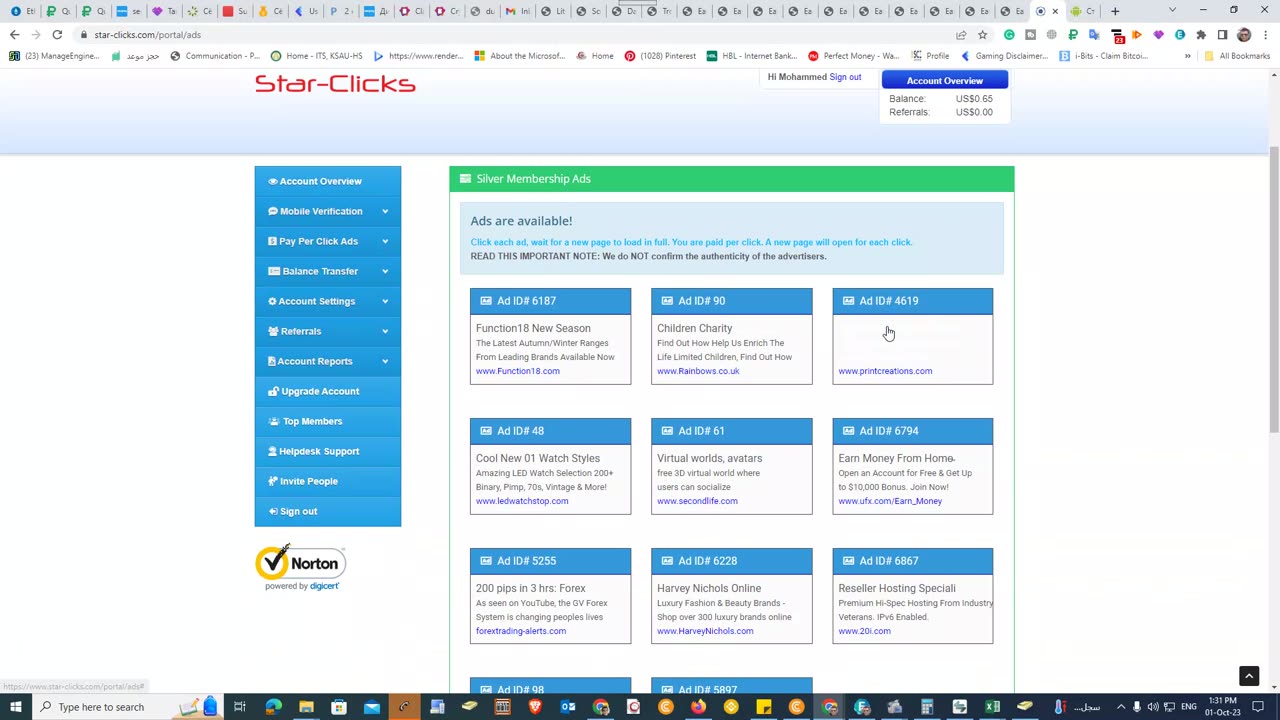The image size is (1280, 720).
Task: Expand the Account Reports arrow
Action: (x=385, y=361)
